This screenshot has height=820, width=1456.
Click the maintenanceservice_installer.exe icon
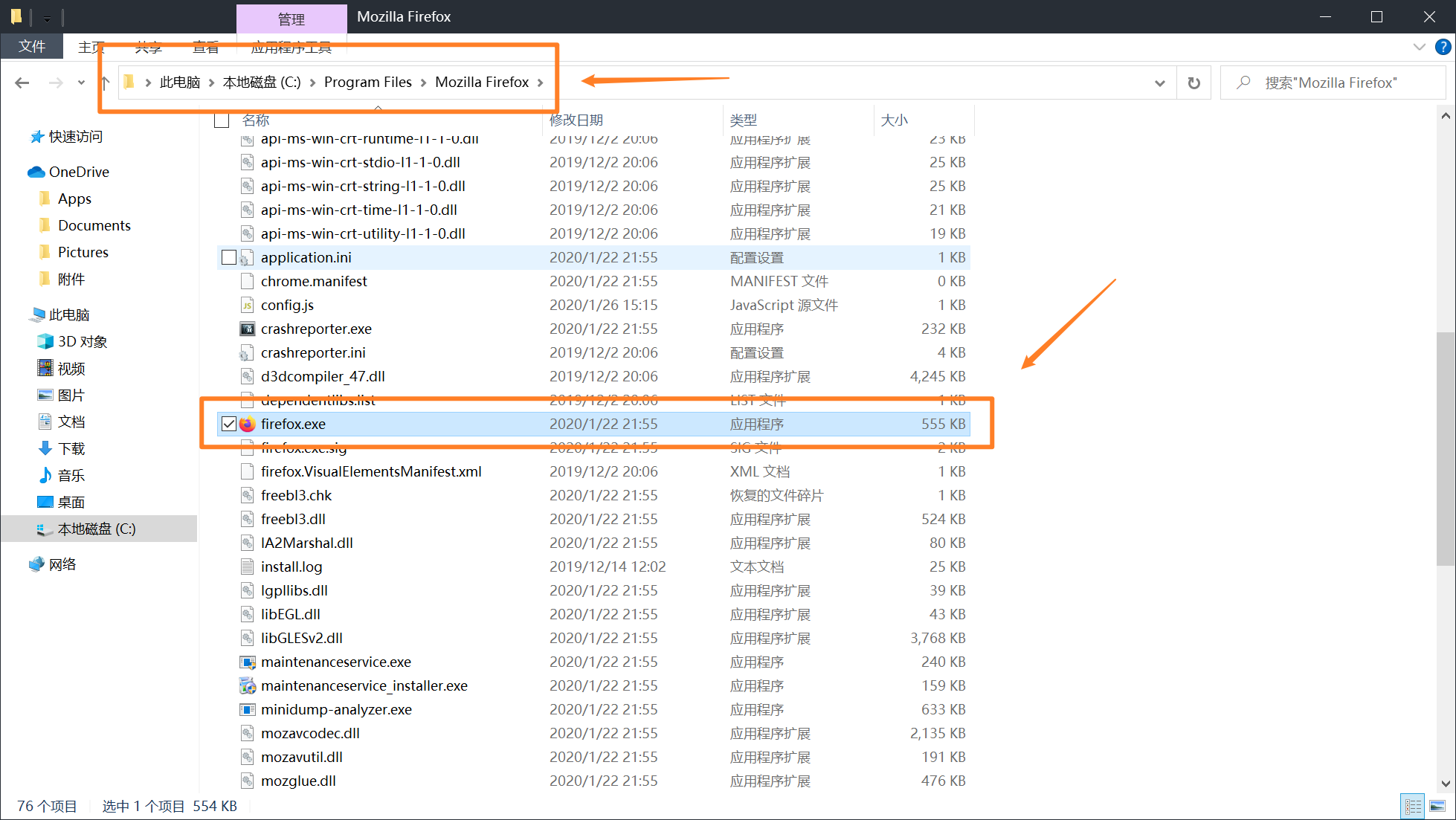point(247,685)
